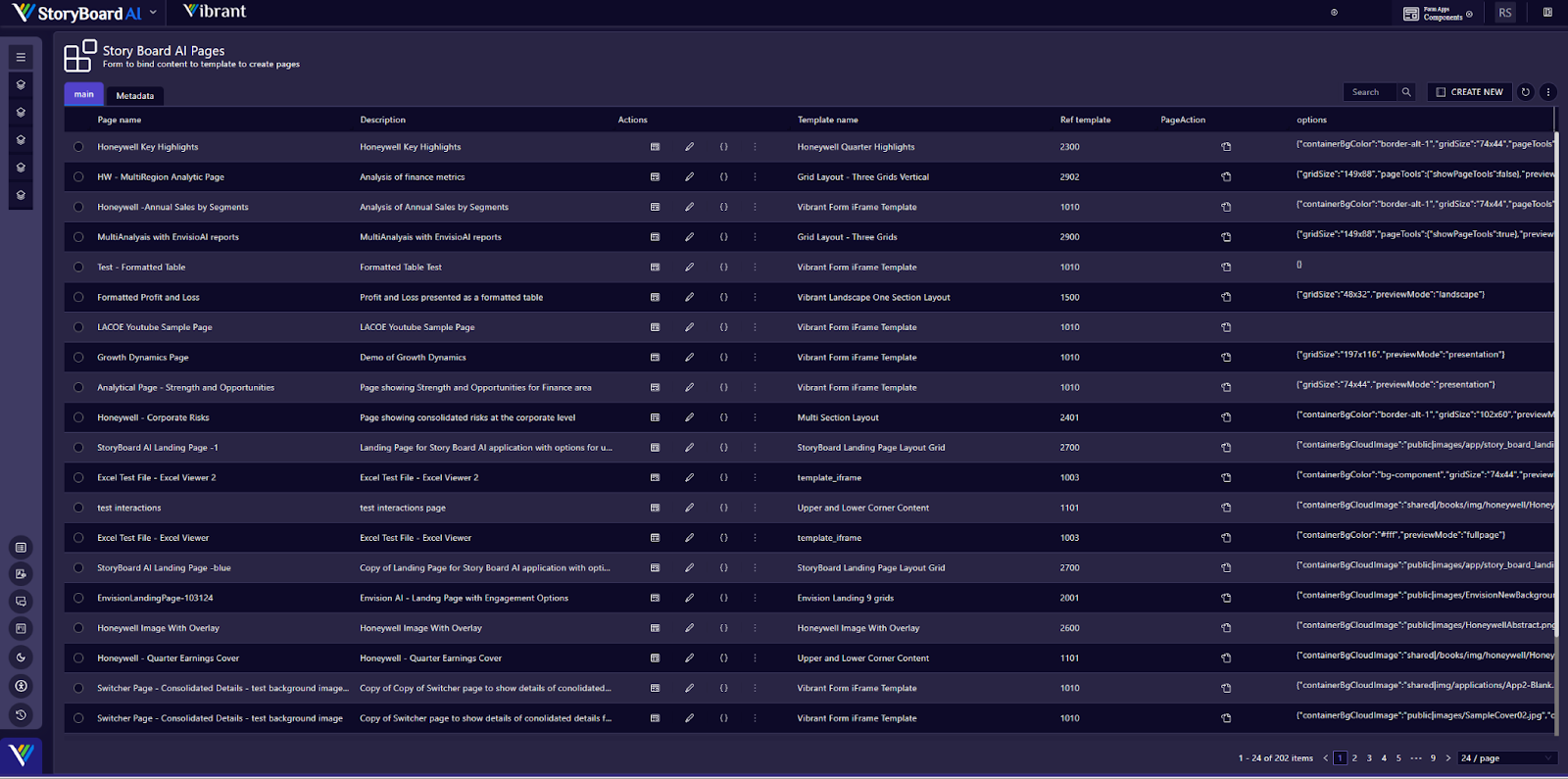Viewport: 1568px width, 779px height.
Task: Click the refresh icon beside Create New
Action: (1525, 92)
